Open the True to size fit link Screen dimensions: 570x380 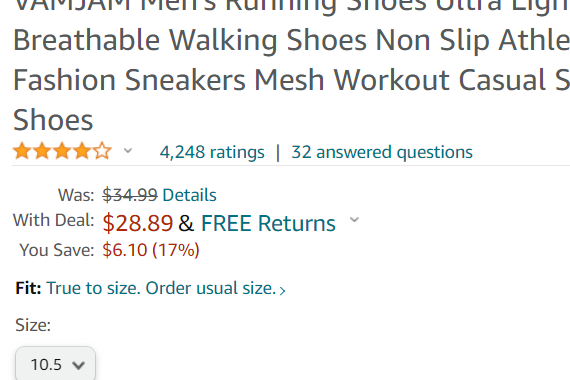pyautogui.click(x=161, y=288)
